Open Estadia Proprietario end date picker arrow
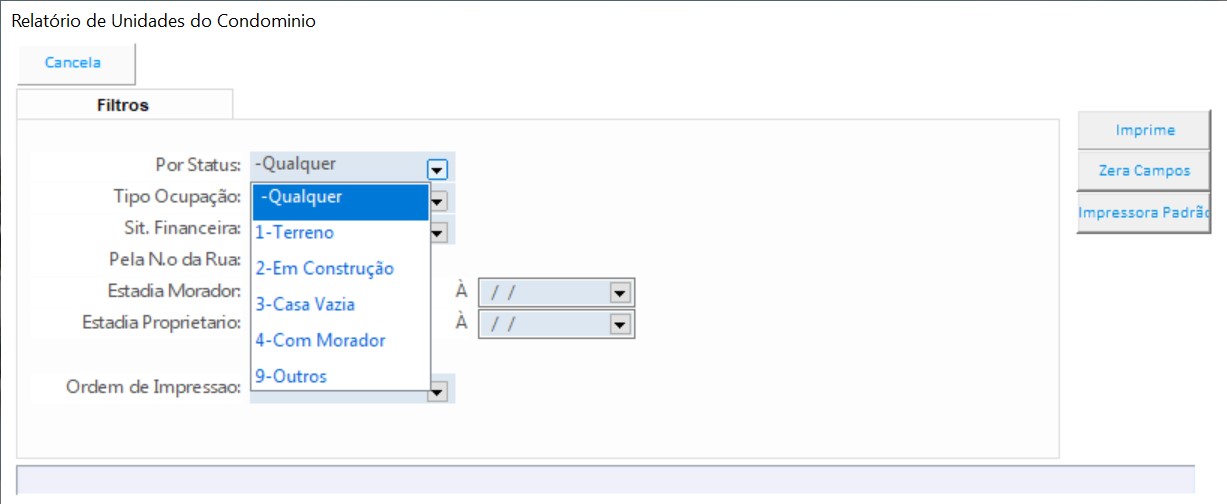The height and width of the screenshot is (504, 1227). [620, 325]
